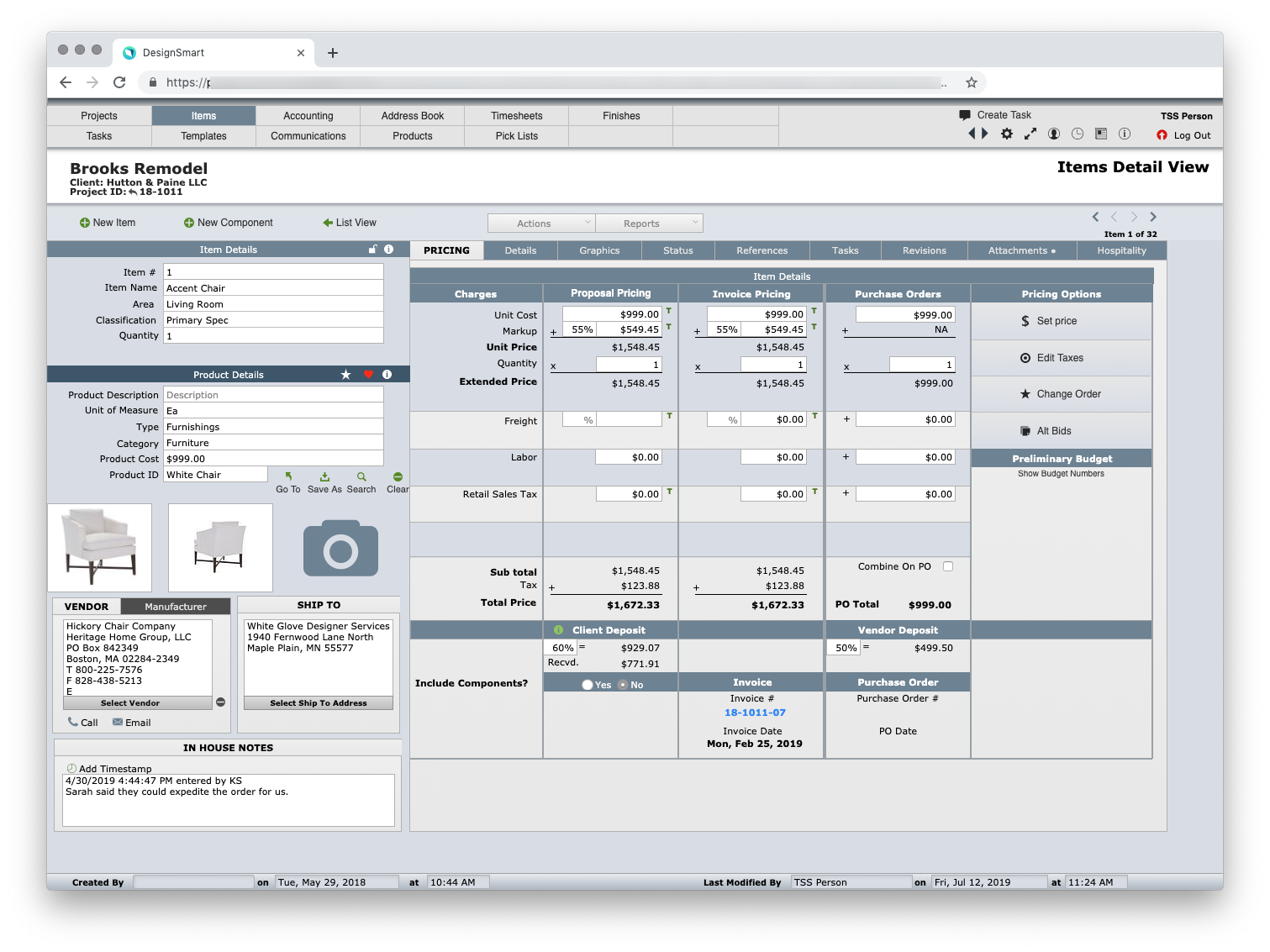1270x952 pixels.
Task: Switch to the Details tab
Action: (521, 250)
